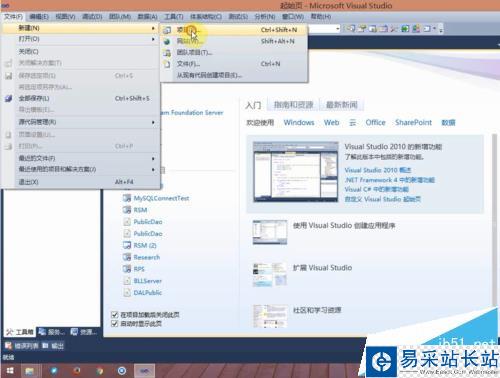Open Visual Studio 2010 概述 link

(378, 170)
